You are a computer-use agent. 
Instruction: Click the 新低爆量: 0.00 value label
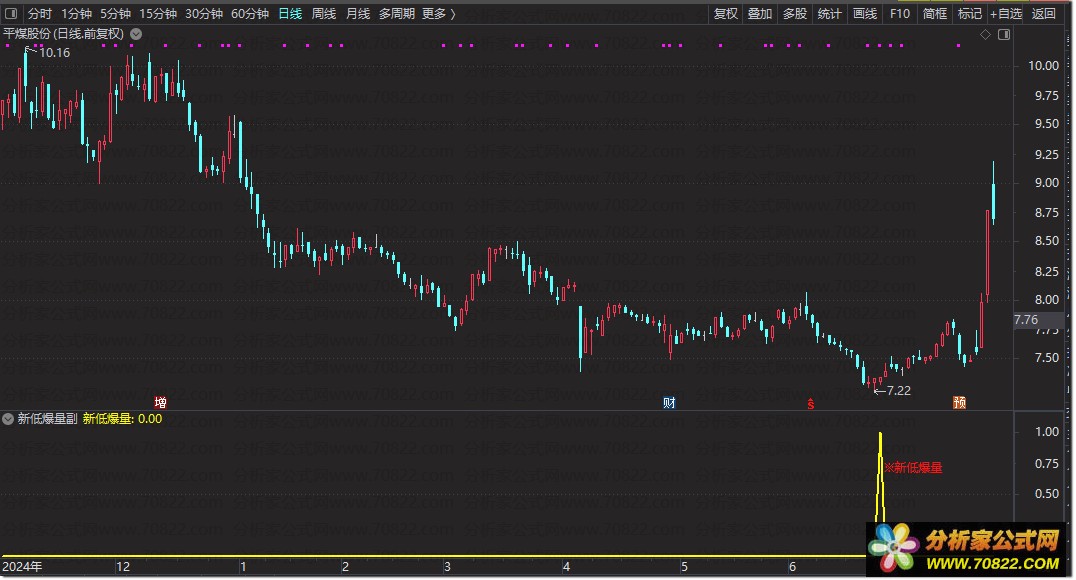point(123,419)
